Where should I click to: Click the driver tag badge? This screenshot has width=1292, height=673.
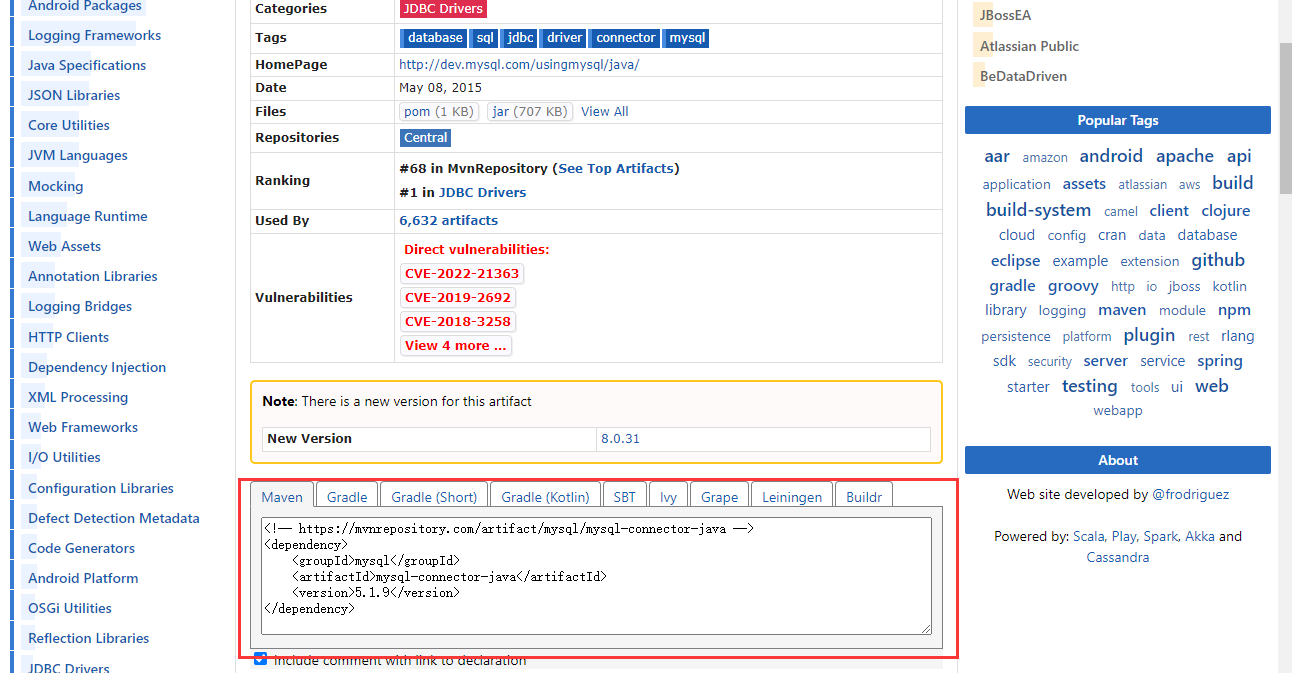click(563, 38)
